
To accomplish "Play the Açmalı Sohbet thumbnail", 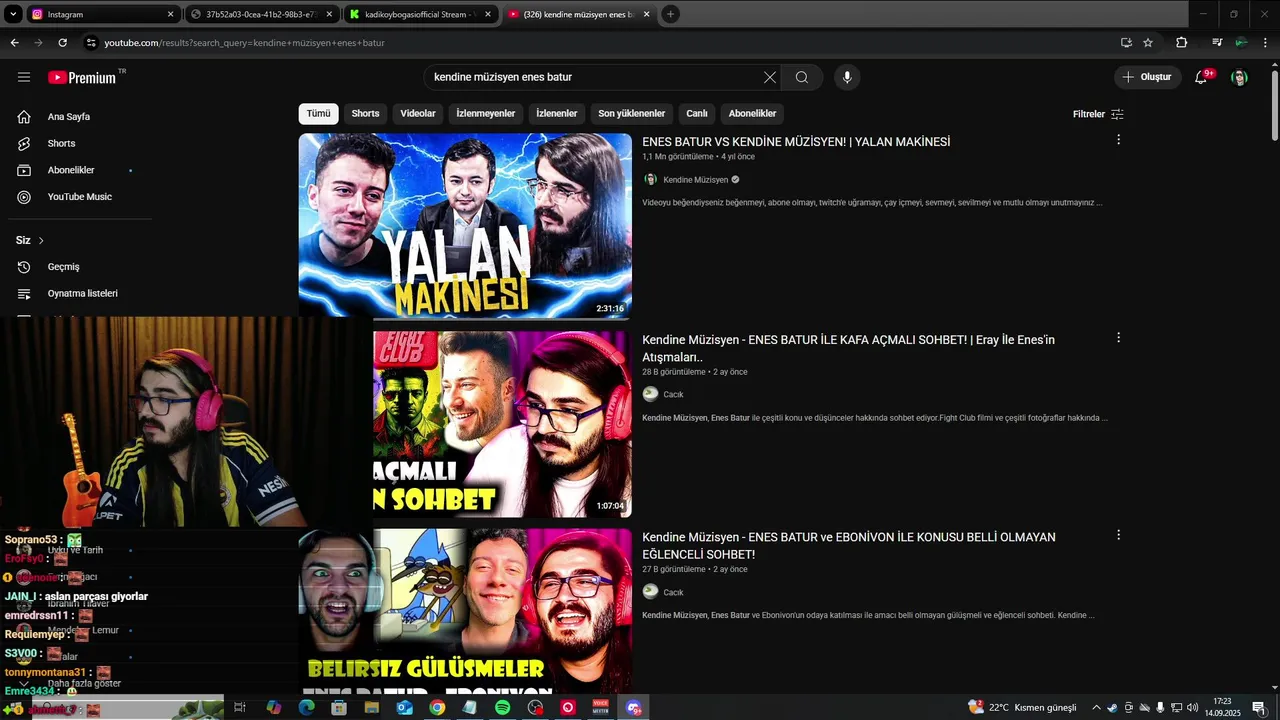I will (x=502, y=424).
